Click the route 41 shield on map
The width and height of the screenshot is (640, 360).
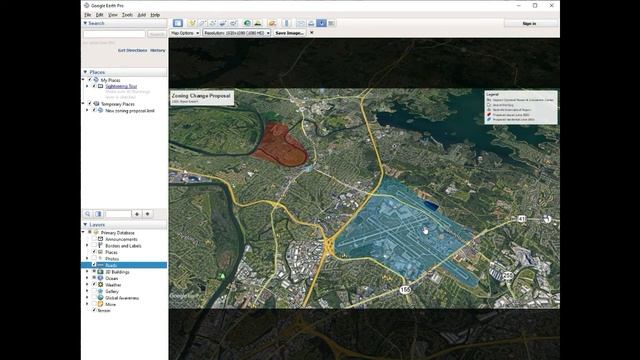[522, 219]
